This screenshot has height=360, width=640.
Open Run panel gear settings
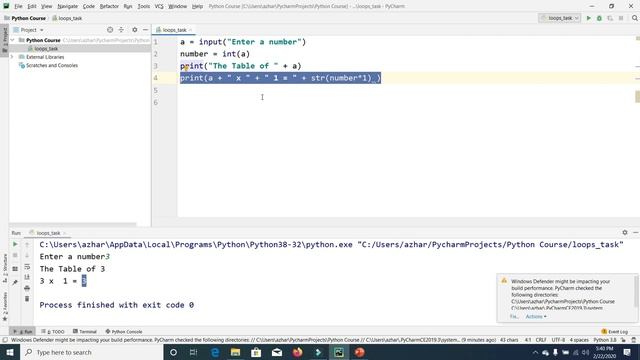pos(625,232)
